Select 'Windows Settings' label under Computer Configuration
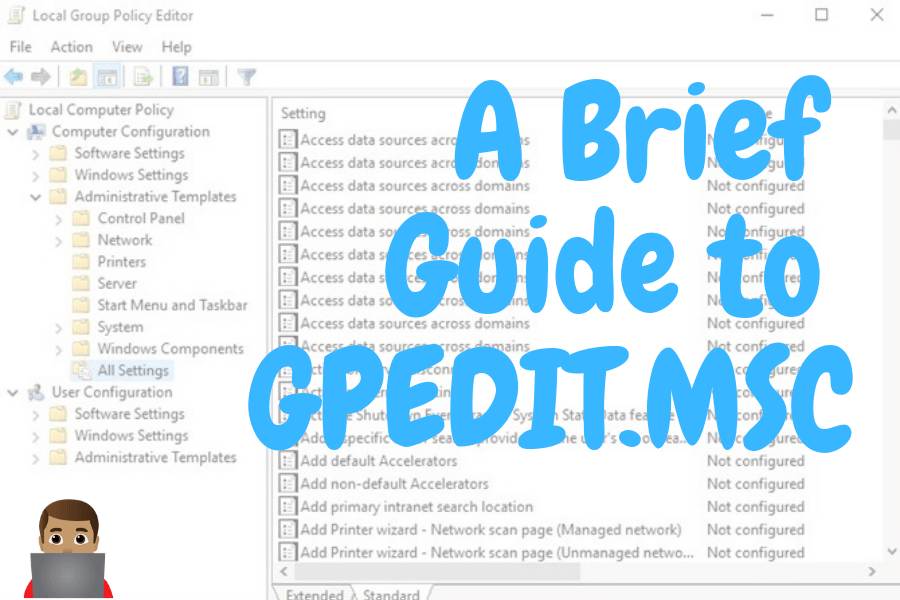This screenshot has width=900, height=600. click(131, 175)
